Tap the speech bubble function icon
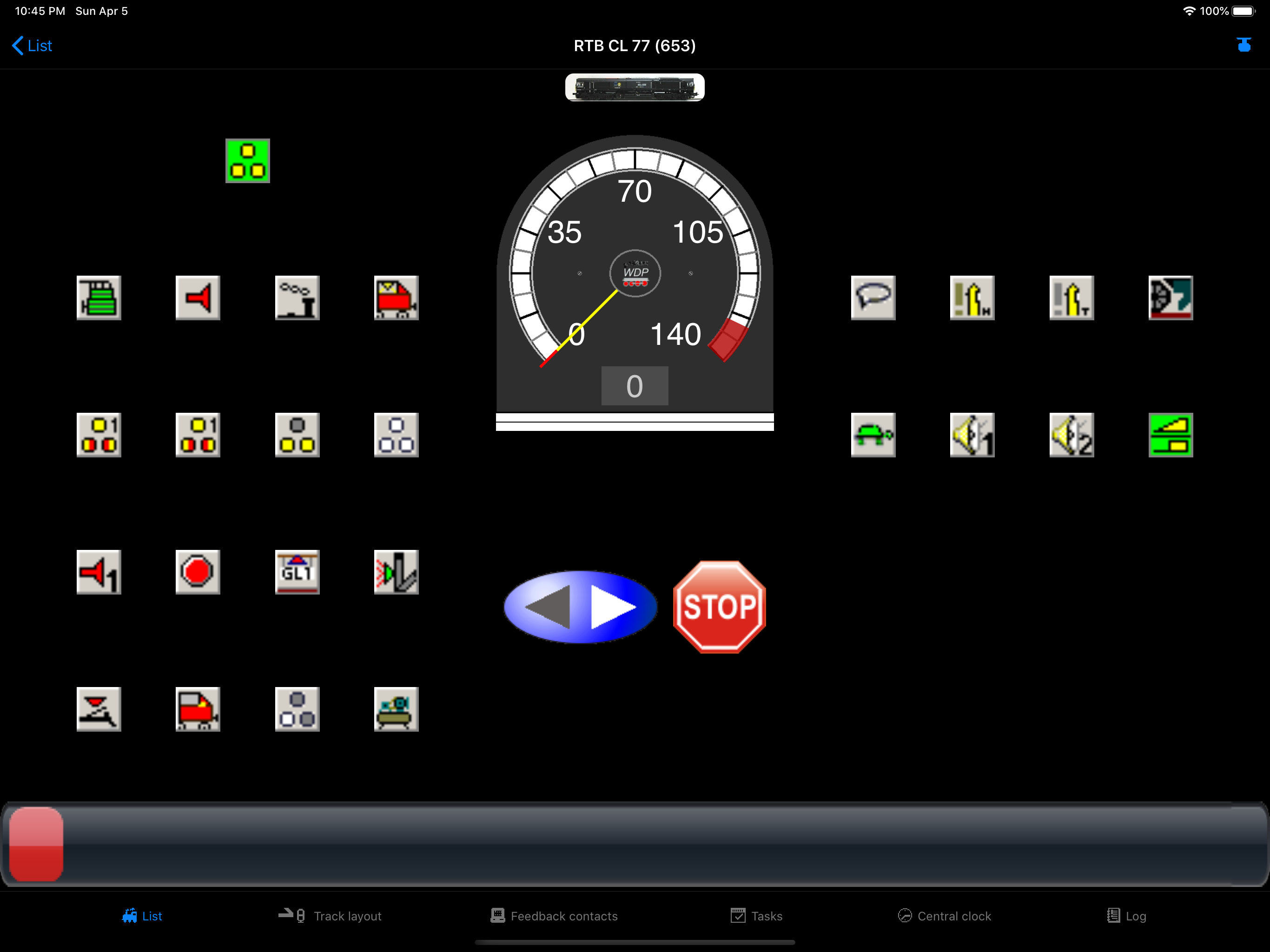 pyautogui.click(x=873, y=298)
